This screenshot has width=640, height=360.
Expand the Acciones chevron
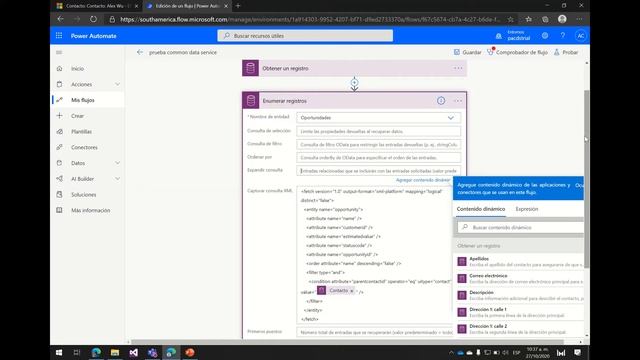118,84
